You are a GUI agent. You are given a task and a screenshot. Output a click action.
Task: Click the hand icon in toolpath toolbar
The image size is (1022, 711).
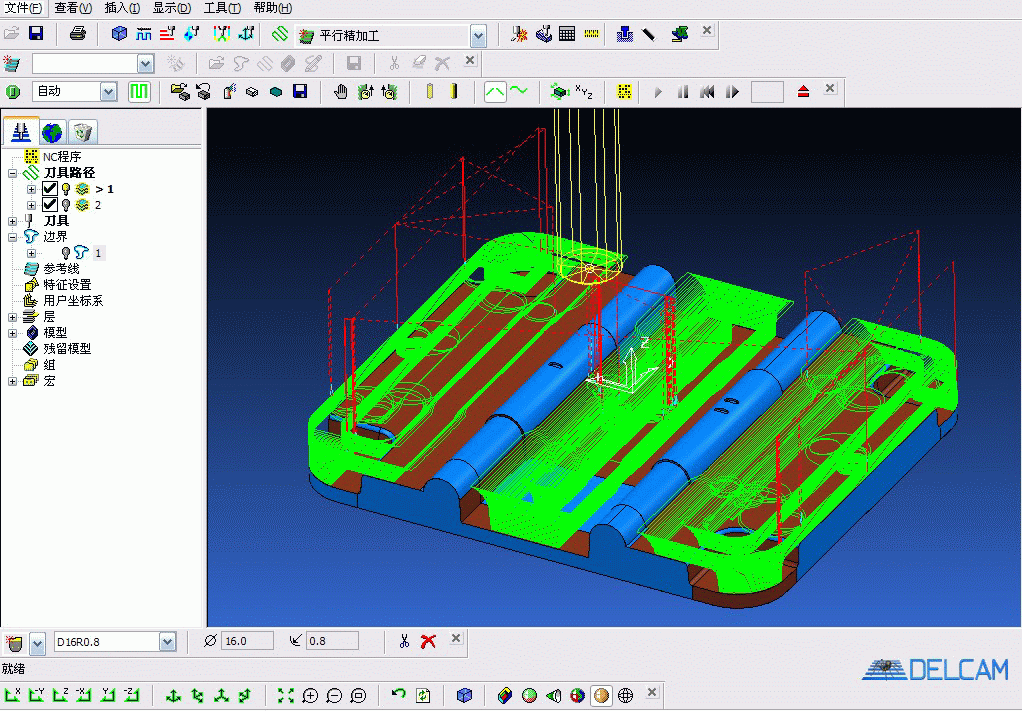click(341, 92)
